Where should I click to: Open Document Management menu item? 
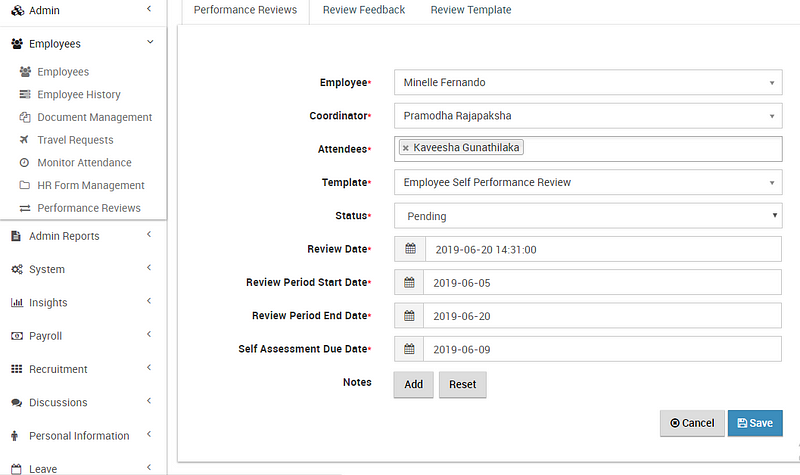tap(95, 117)
